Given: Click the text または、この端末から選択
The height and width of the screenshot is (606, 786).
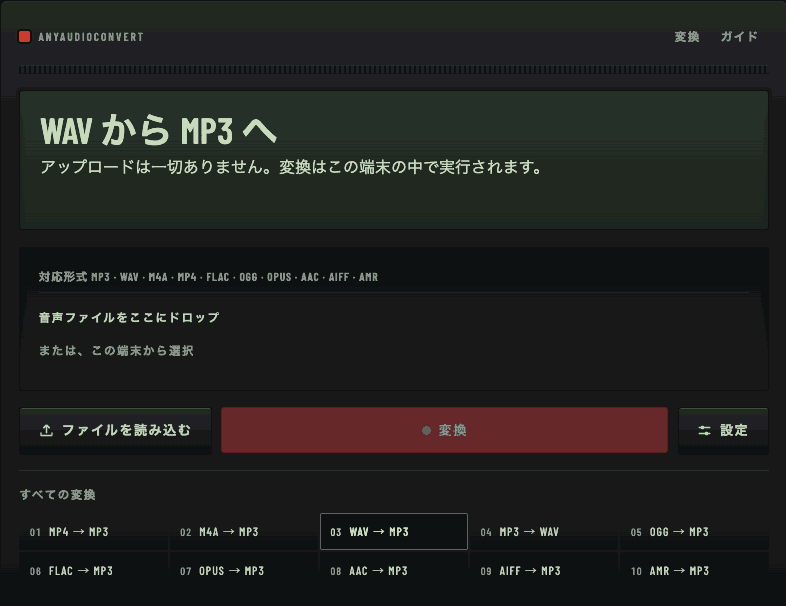Looking at the screenshot, I should pyautogui.click(x=116, y=350).
